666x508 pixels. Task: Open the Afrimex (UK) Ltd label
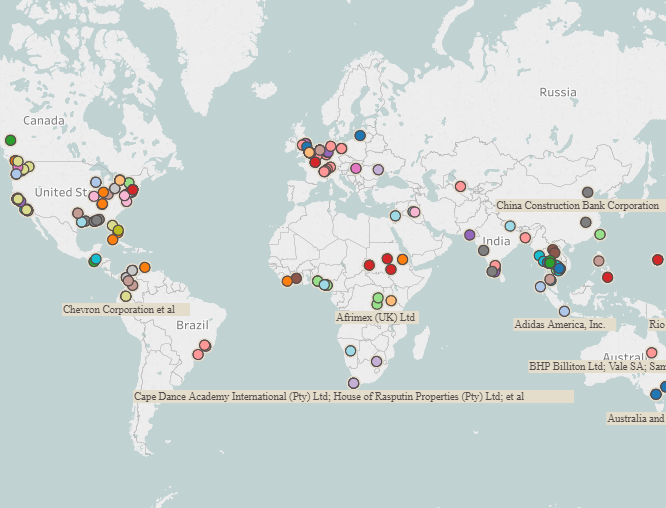(x=376, y=317)
